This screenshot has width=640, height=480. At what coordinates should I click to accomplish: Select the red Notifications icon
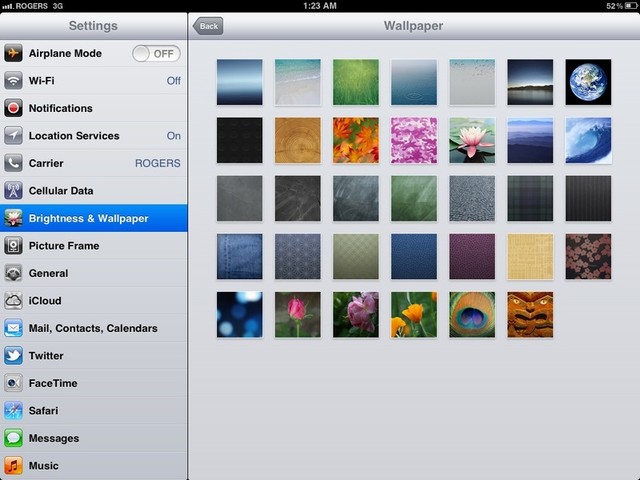point(13,108)
